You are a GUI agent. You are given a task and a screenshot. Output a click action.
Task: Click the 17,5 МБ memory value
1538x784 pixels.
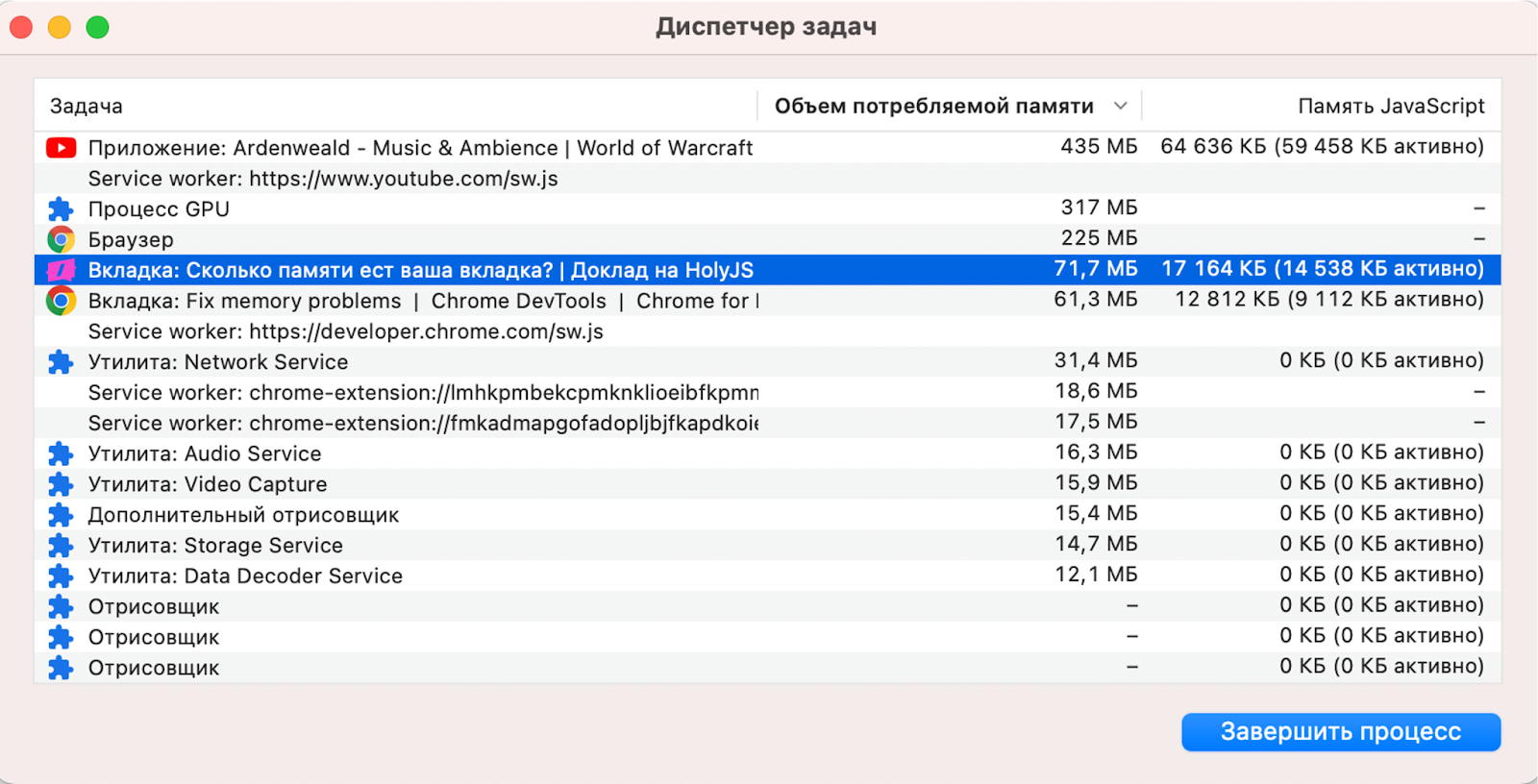(1096, 422)
